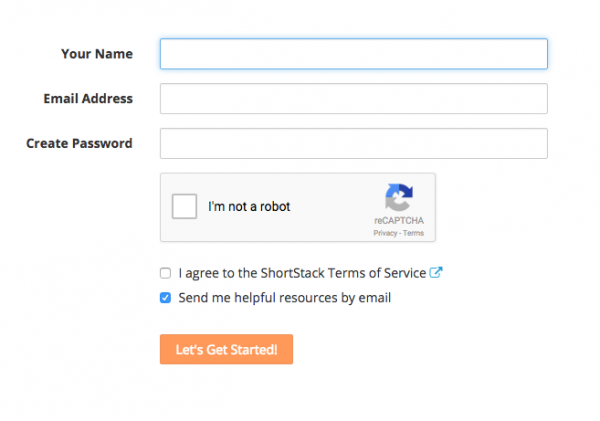The height and width of the screenshot is (421, 600).
Task: Click the "reCAPTCHA" wordmark under the logo
Action: 399,221
